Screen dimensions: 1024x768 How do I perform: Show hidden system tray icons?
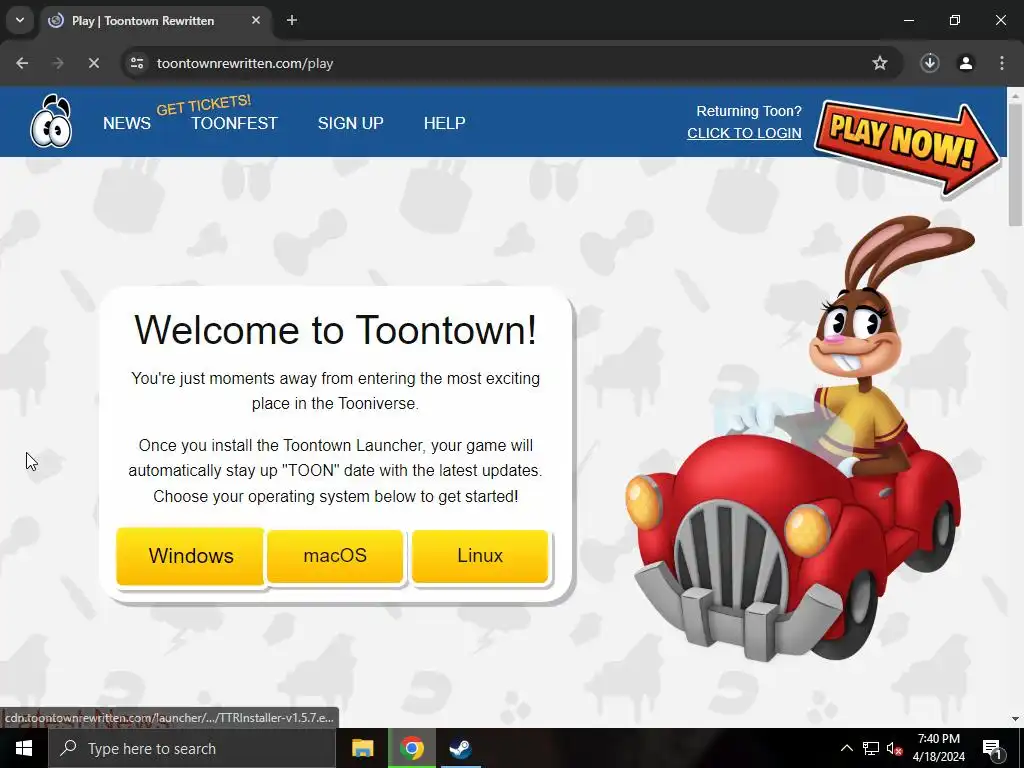846,748
